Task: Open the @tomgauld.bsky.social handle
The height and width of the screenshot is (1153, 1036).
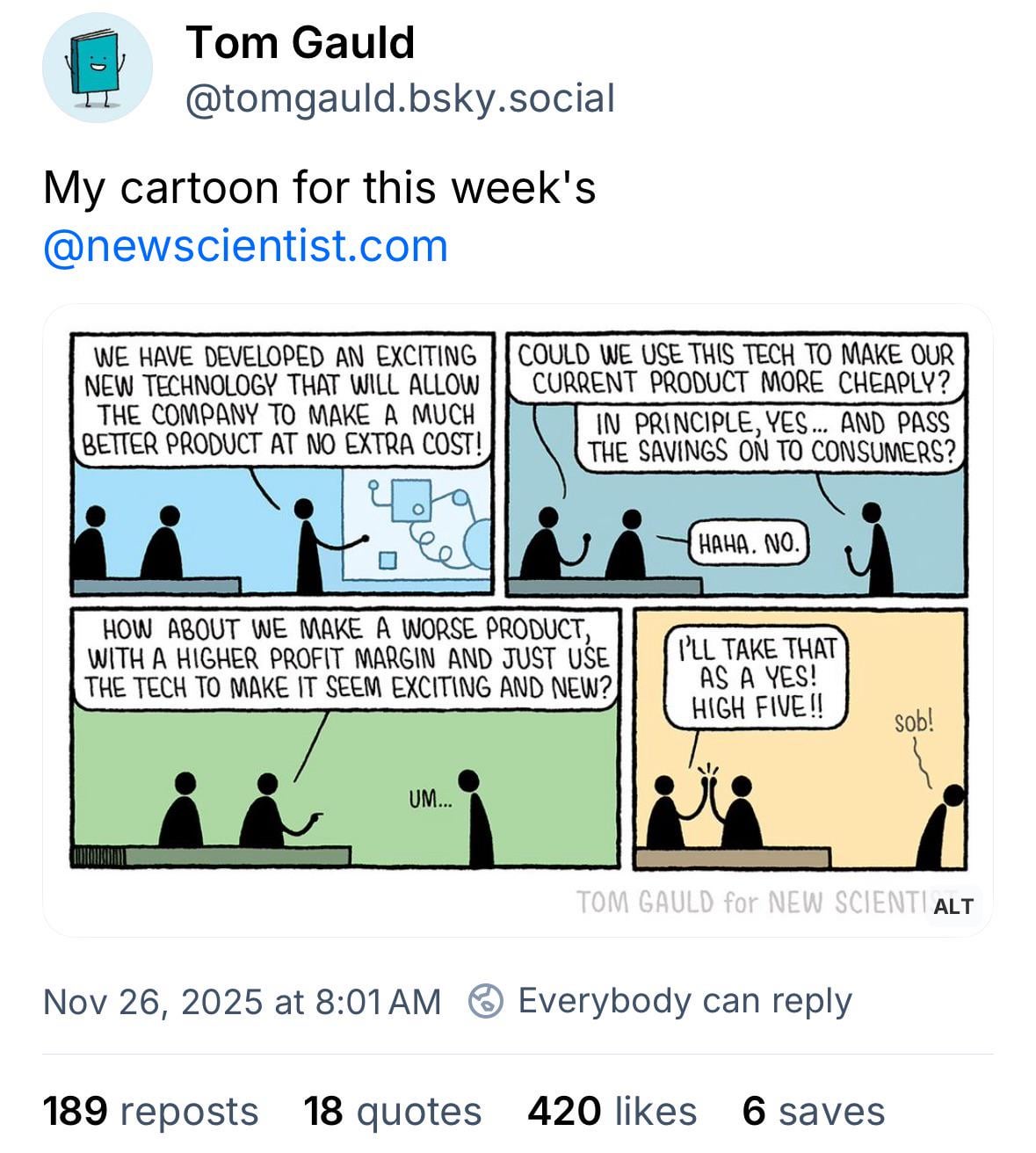Action: coord(400,98)
